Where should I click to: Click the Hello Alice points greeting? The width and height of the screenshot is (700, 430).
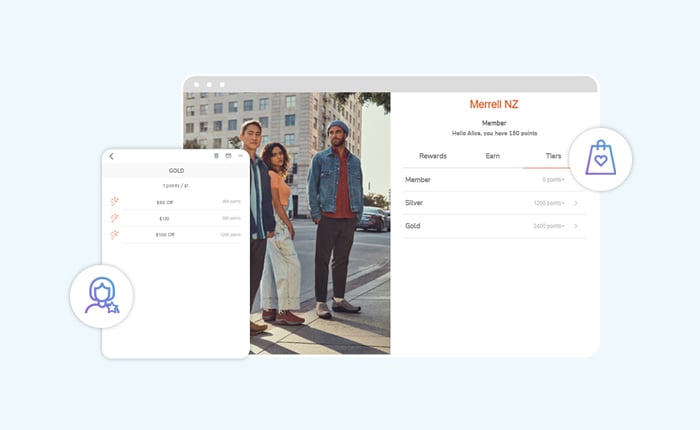pyautogui.click(x=494, y=133)
